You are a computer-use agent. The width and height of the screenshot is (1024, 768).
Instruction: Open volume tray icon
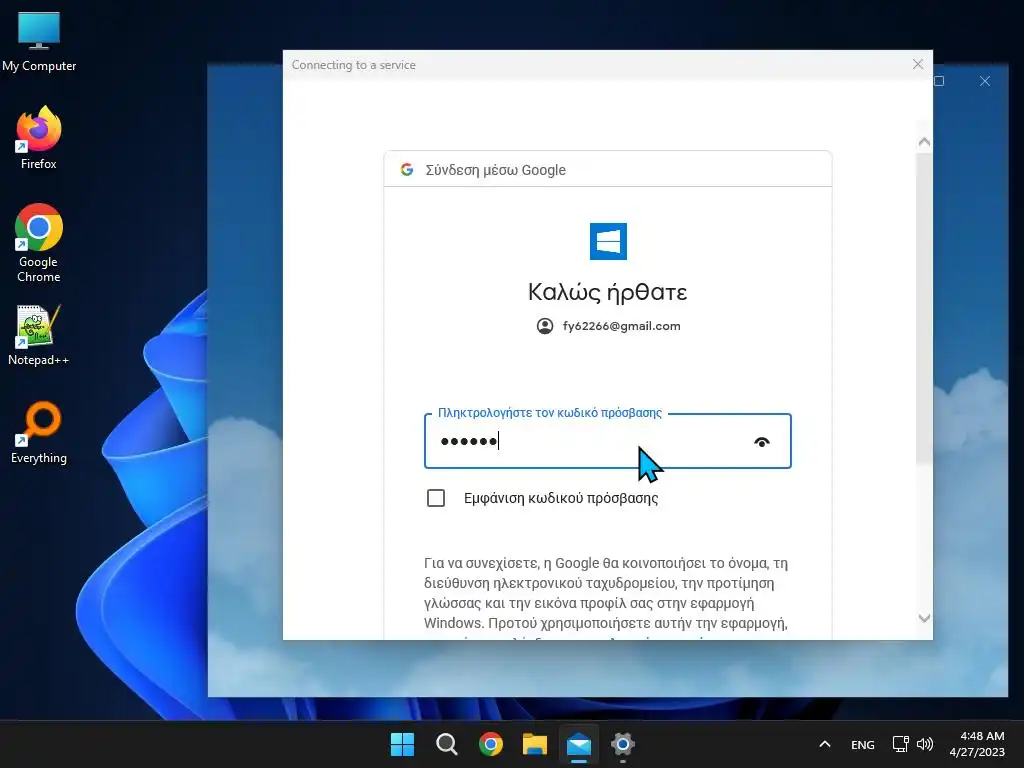(x=924, y=744)
